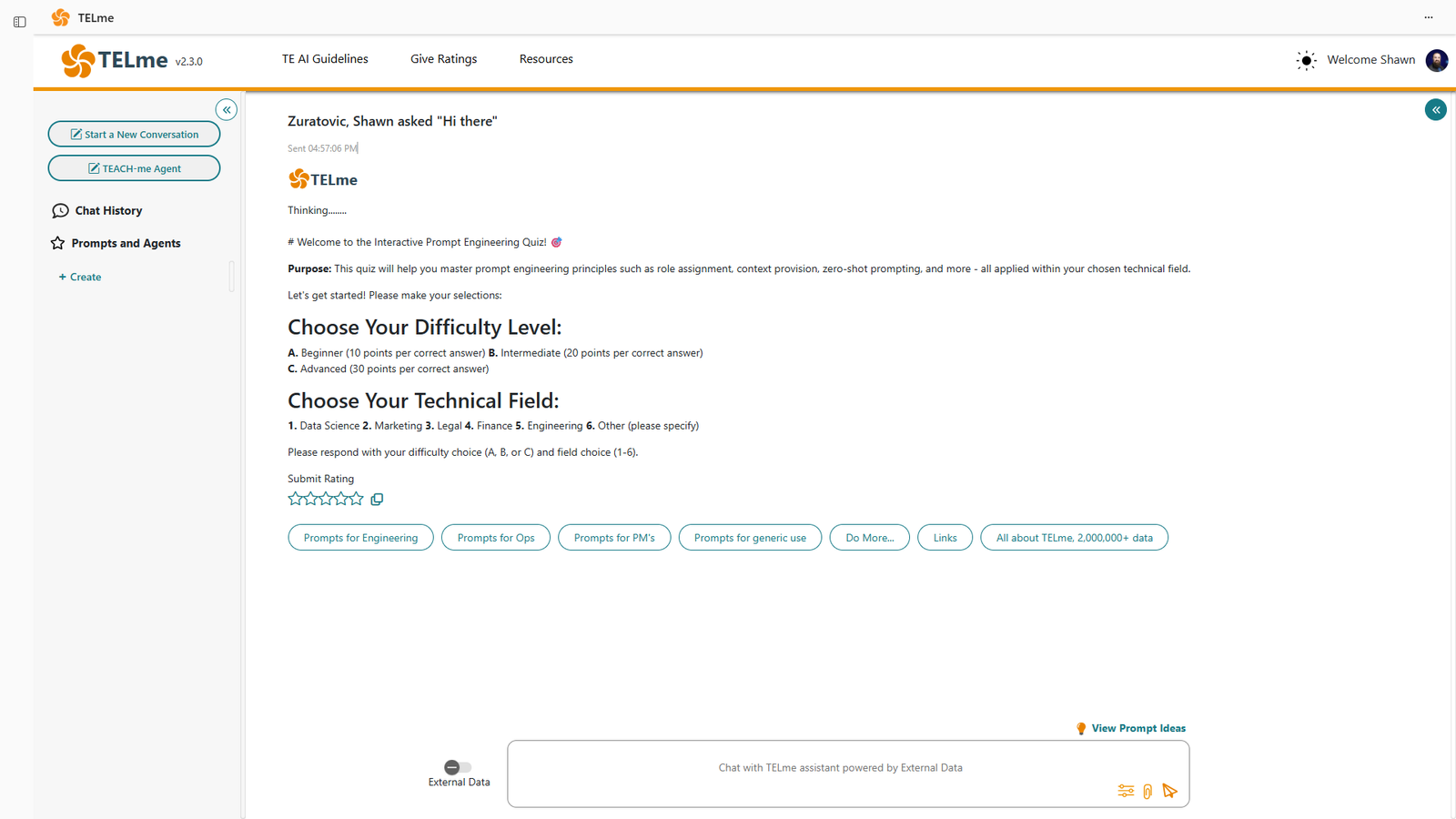The height and width of the screenshot is (819, 1456).
Task: Rate the response three stars
Action: (x=326, y=499)
